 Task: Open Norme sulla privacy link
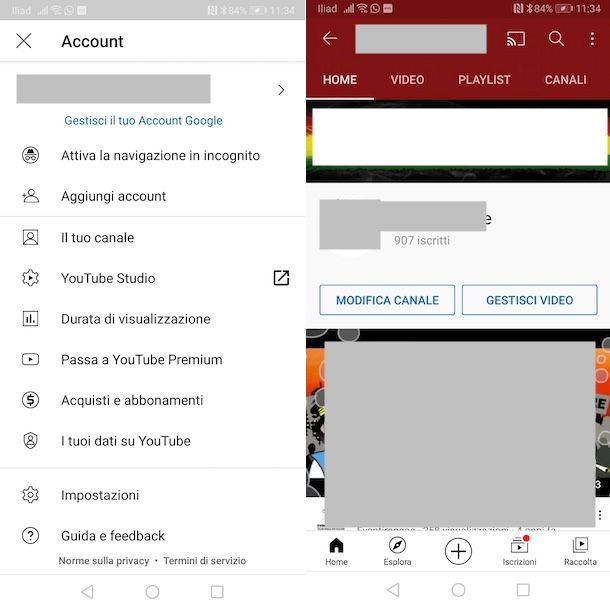pyautogui.click(x=104, y=561)
